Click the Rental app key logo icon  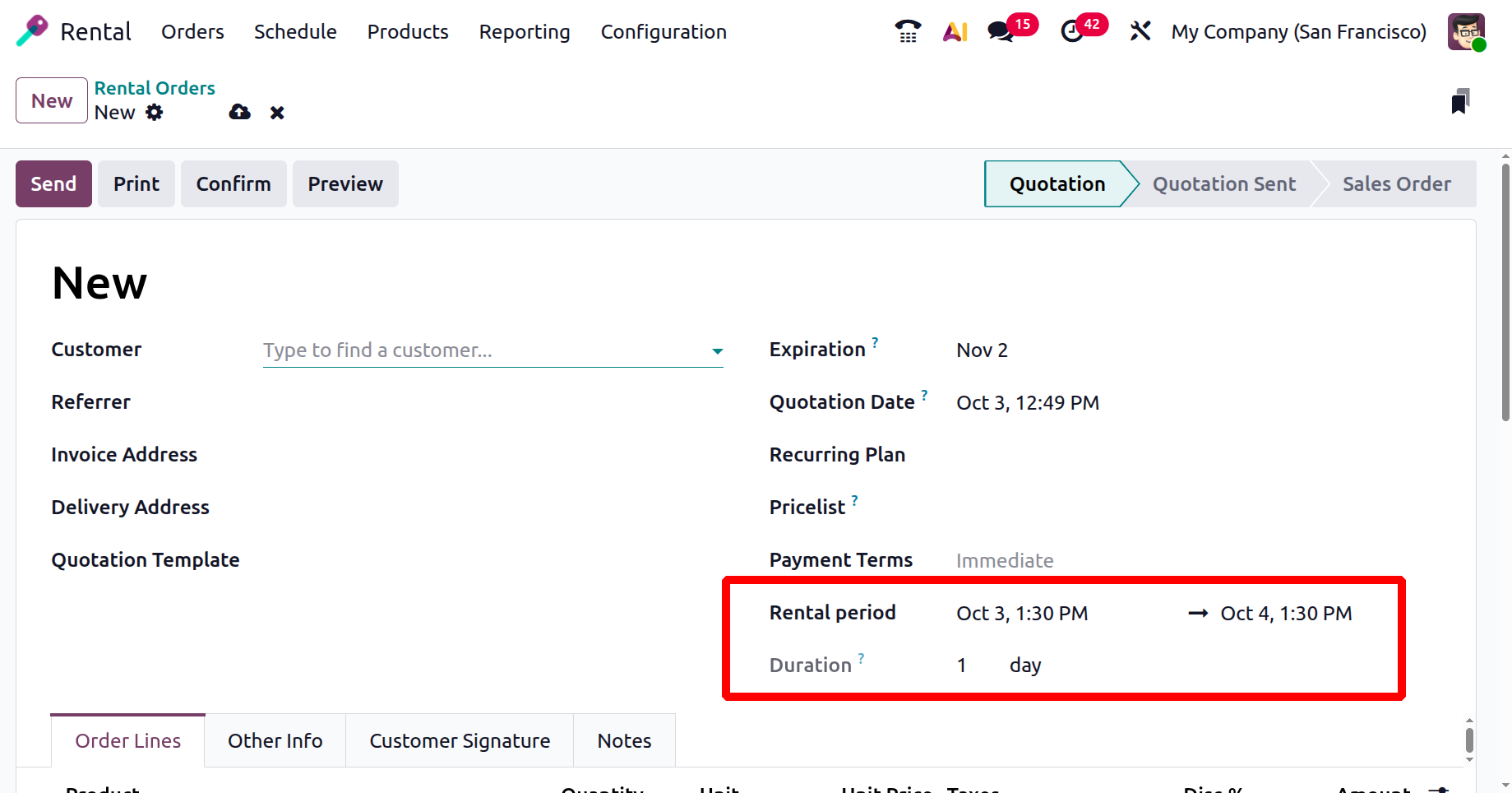click(32, 31)
